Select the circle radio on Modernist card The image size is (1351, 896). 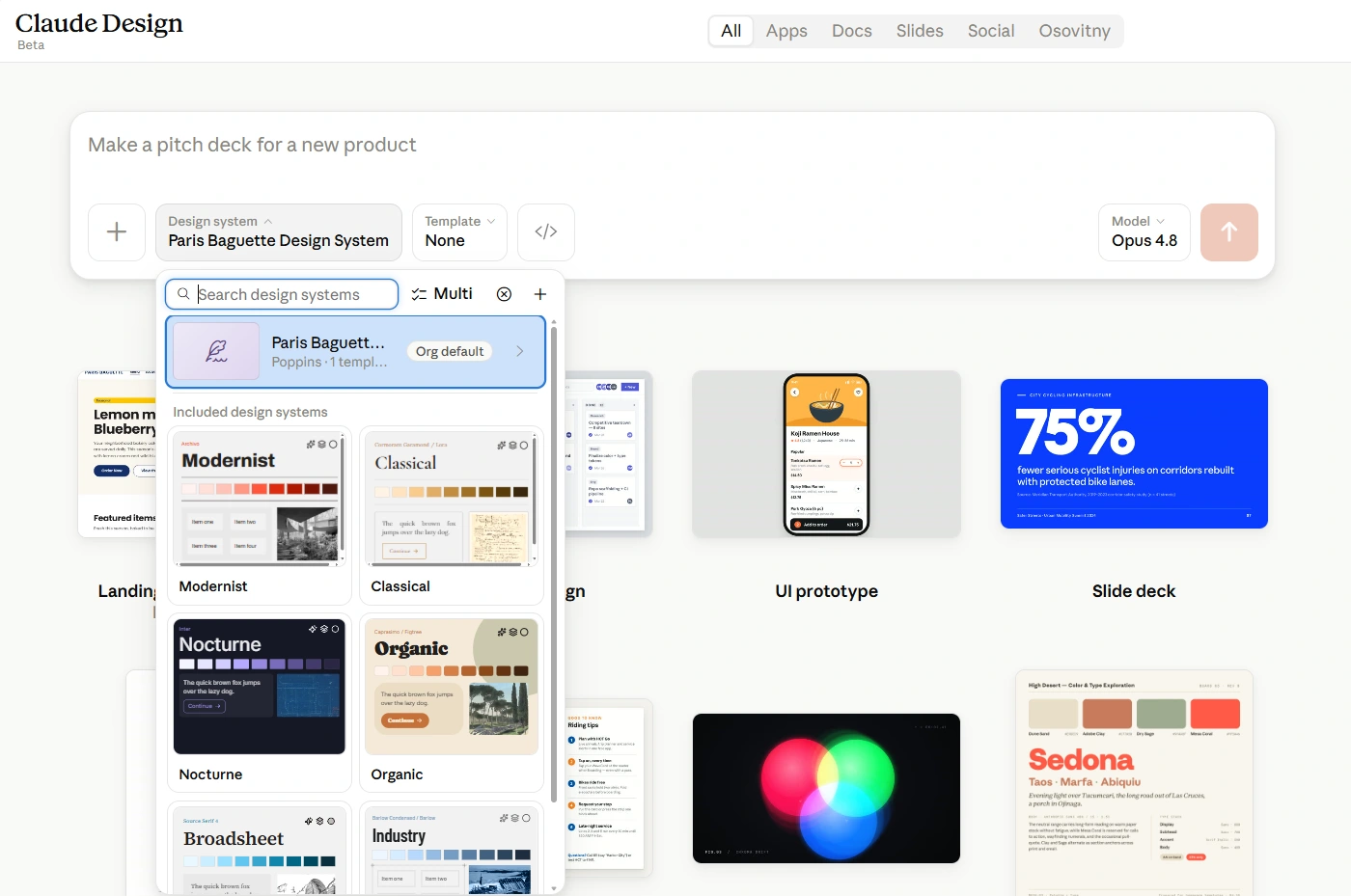[333, 445]
